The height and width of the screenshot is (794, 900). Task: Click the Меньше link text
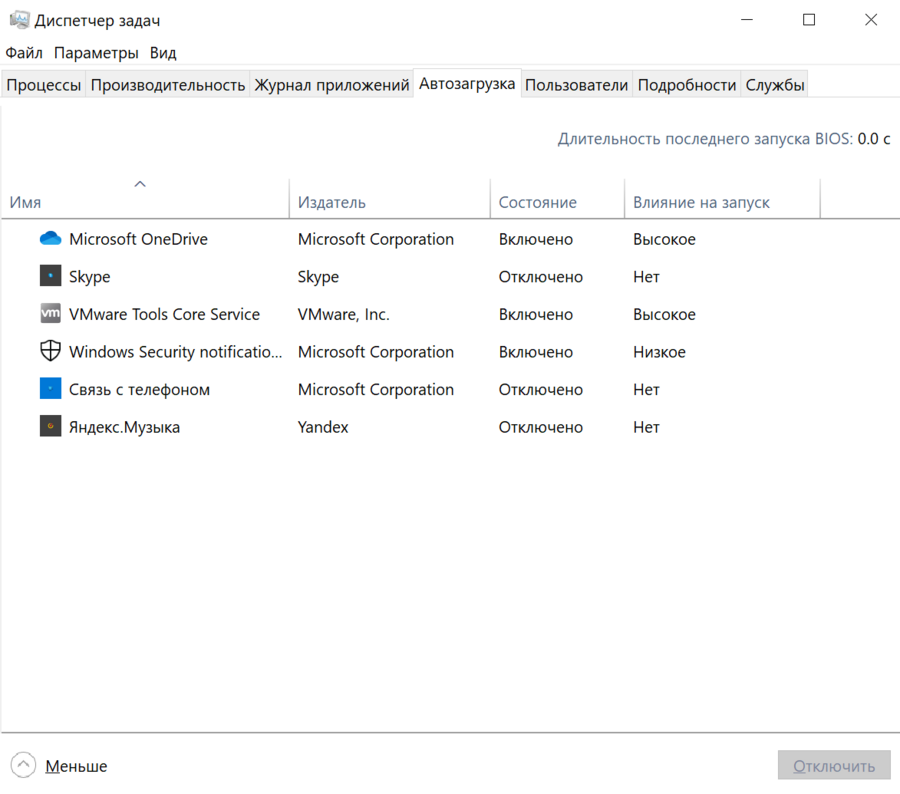(x=76, y=766)
